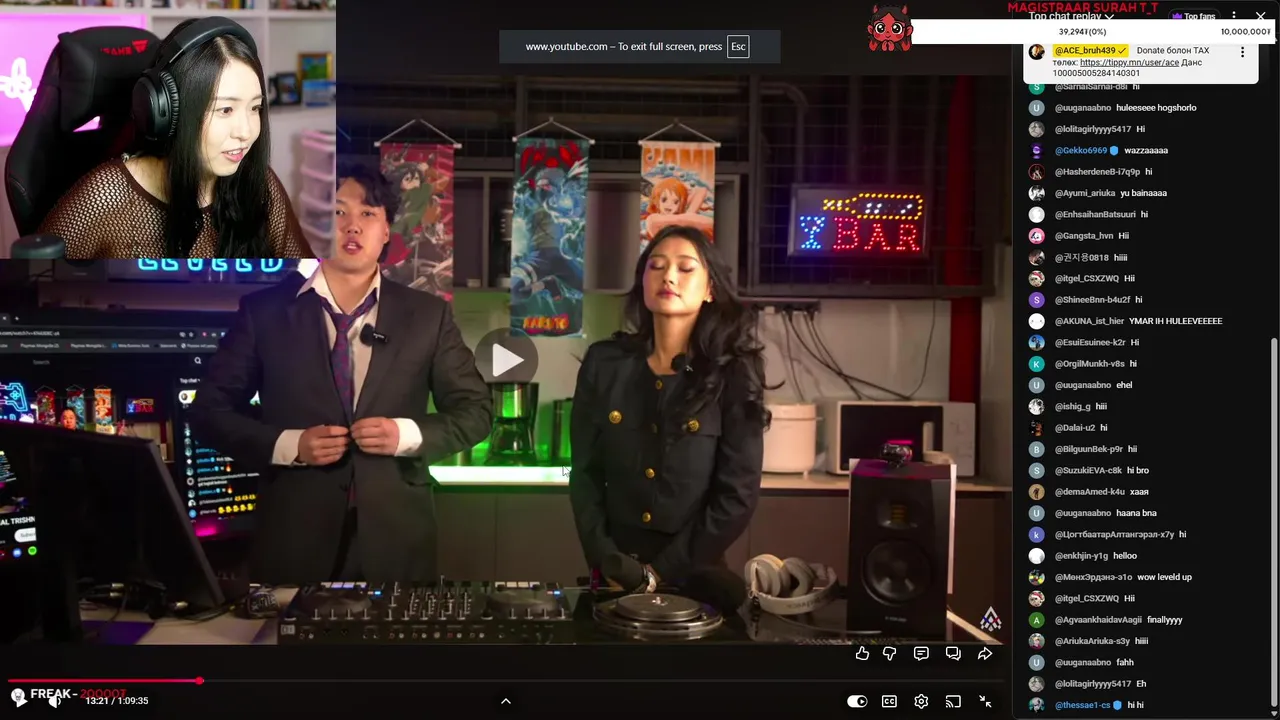Viewport: 1280px width, 720px height.
Task: Play the video with center play button
Action: [x=507, y=360]
